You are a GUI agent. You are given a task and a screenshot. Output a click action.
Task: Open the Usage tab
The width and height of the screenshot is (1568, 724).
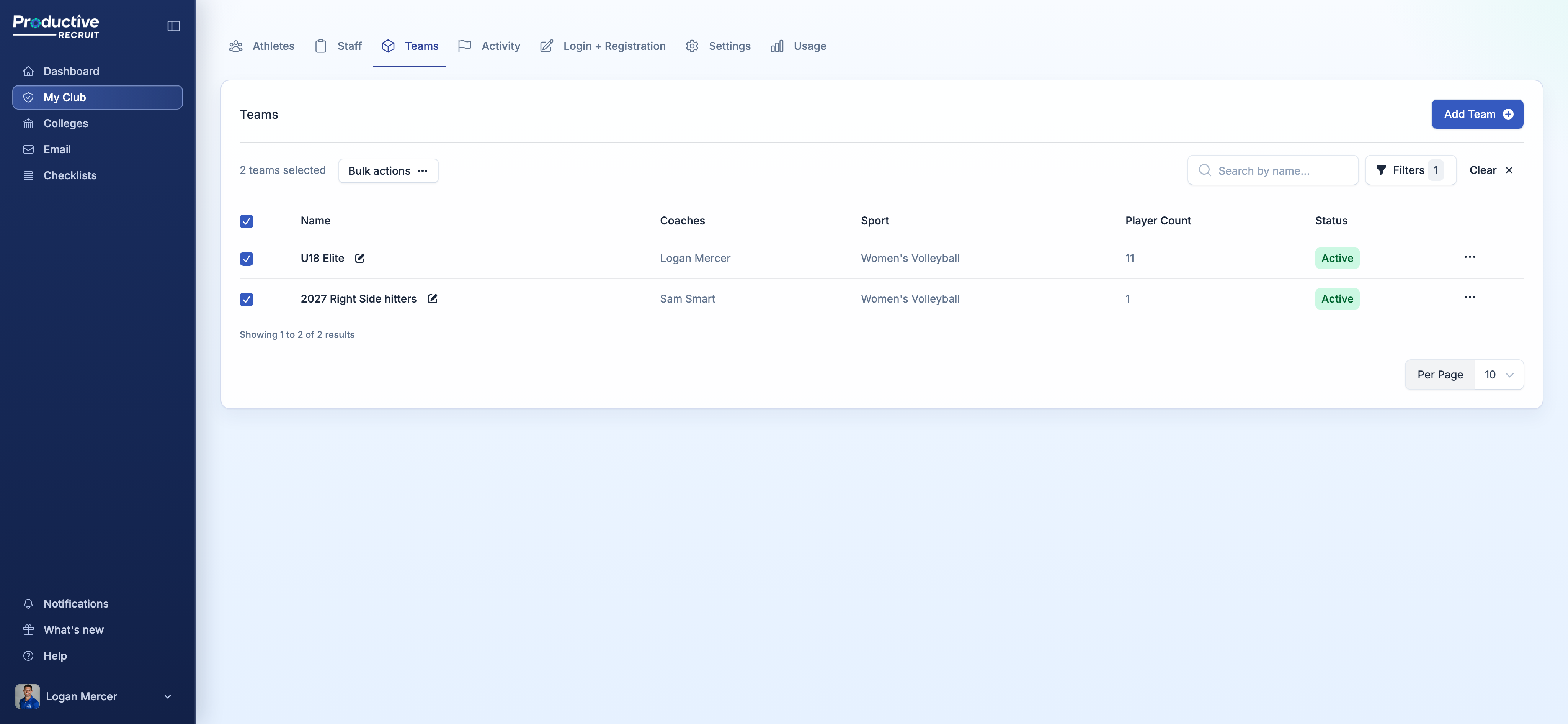(798, 46)
